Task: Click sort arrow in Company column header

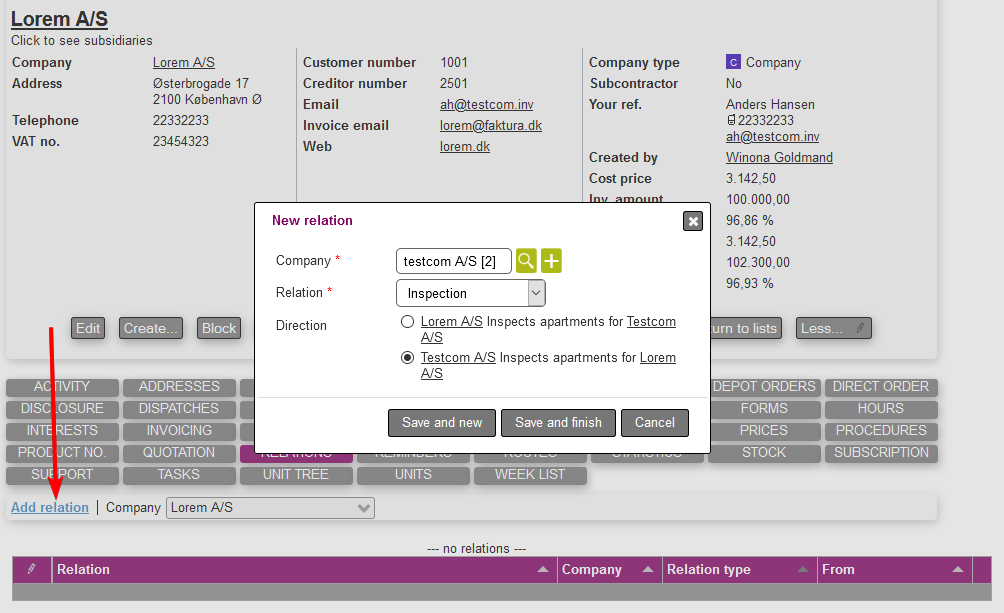Action: click(x=648, y=570)
